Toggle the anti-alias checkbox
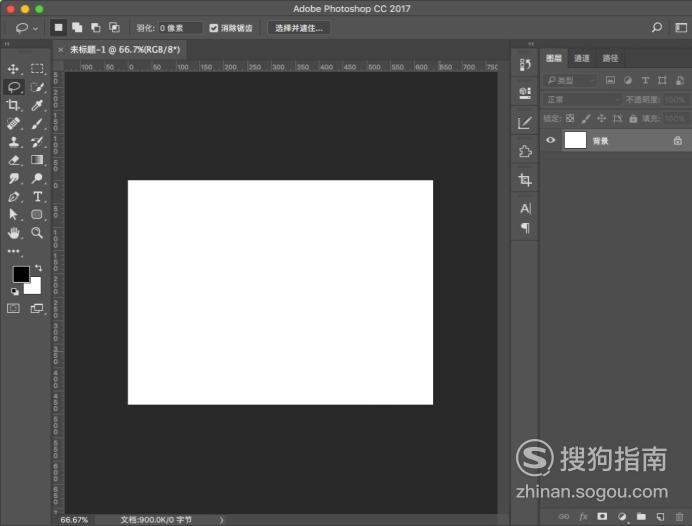The image size is (692, 526). 214,28
